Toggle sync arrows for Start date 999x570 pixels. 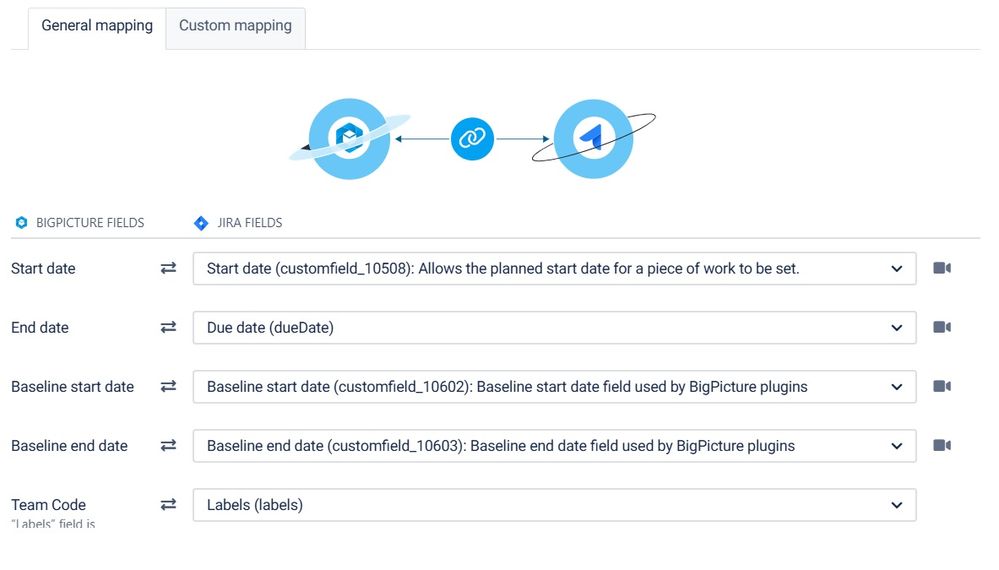[x=168, y=268]
